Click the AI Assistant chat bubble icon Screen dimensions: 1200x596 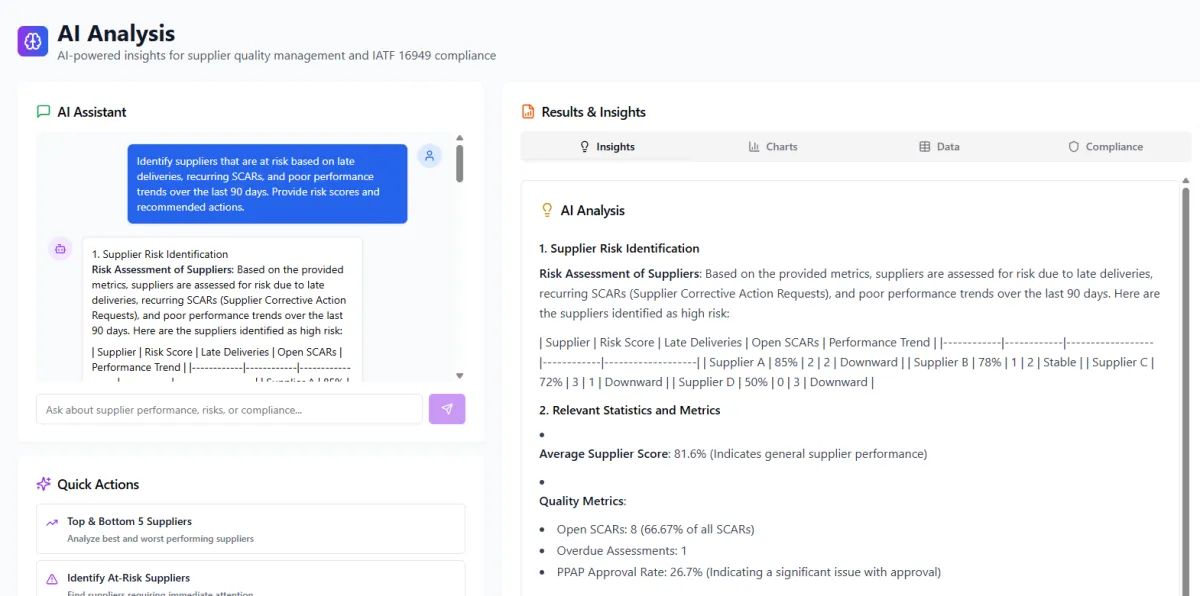pos(43,112)
